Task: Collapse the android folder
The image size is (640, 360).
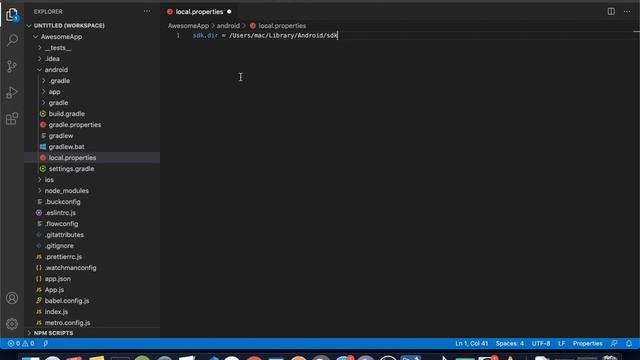Action: [56, 70]
